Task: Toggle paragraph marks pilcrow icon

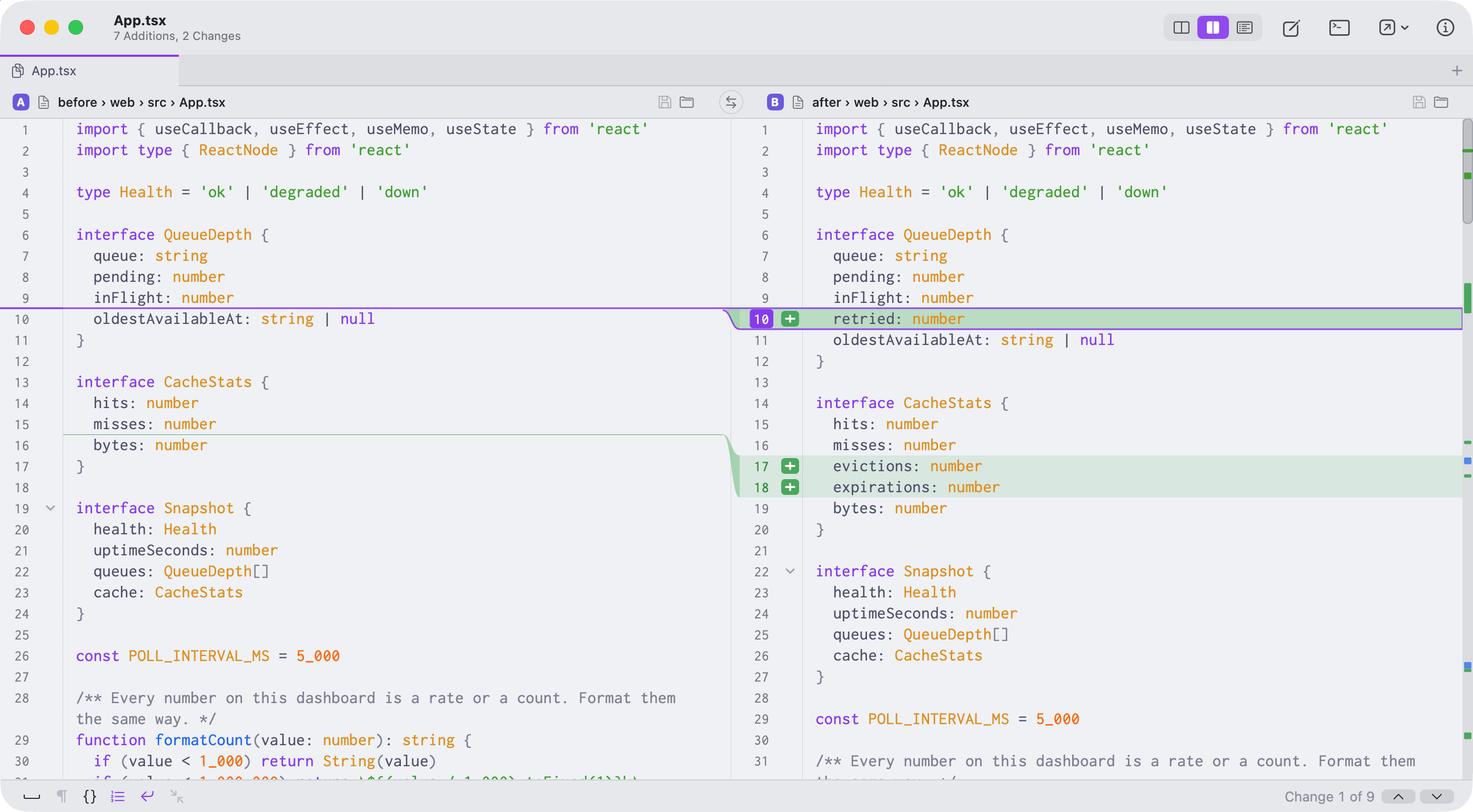Action: [x=62, y=797]
